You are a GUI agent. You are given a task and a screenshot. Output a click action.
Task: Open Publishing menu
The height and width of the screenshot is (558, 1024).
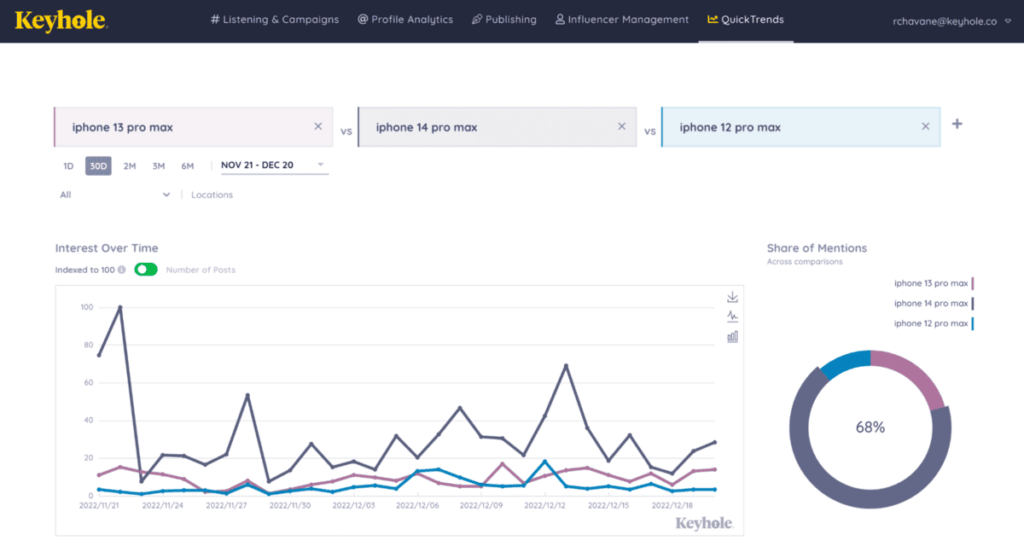tap(504, 20)
